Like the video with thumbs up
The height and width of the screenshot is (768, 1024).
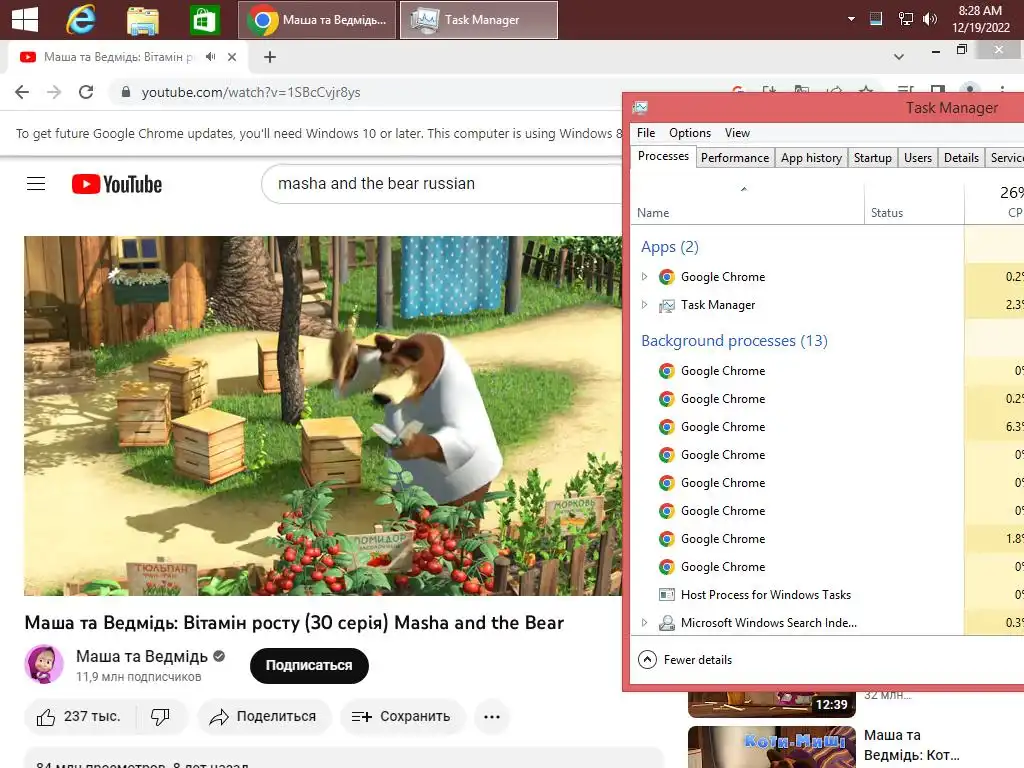pos(79,716)
